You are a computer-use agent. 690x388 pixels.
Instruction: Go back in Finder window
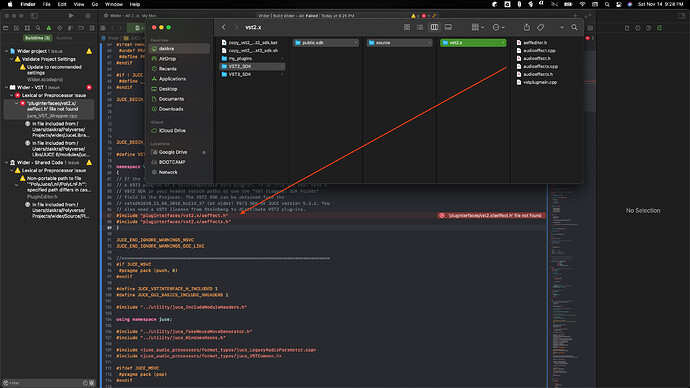coord(224,27)
